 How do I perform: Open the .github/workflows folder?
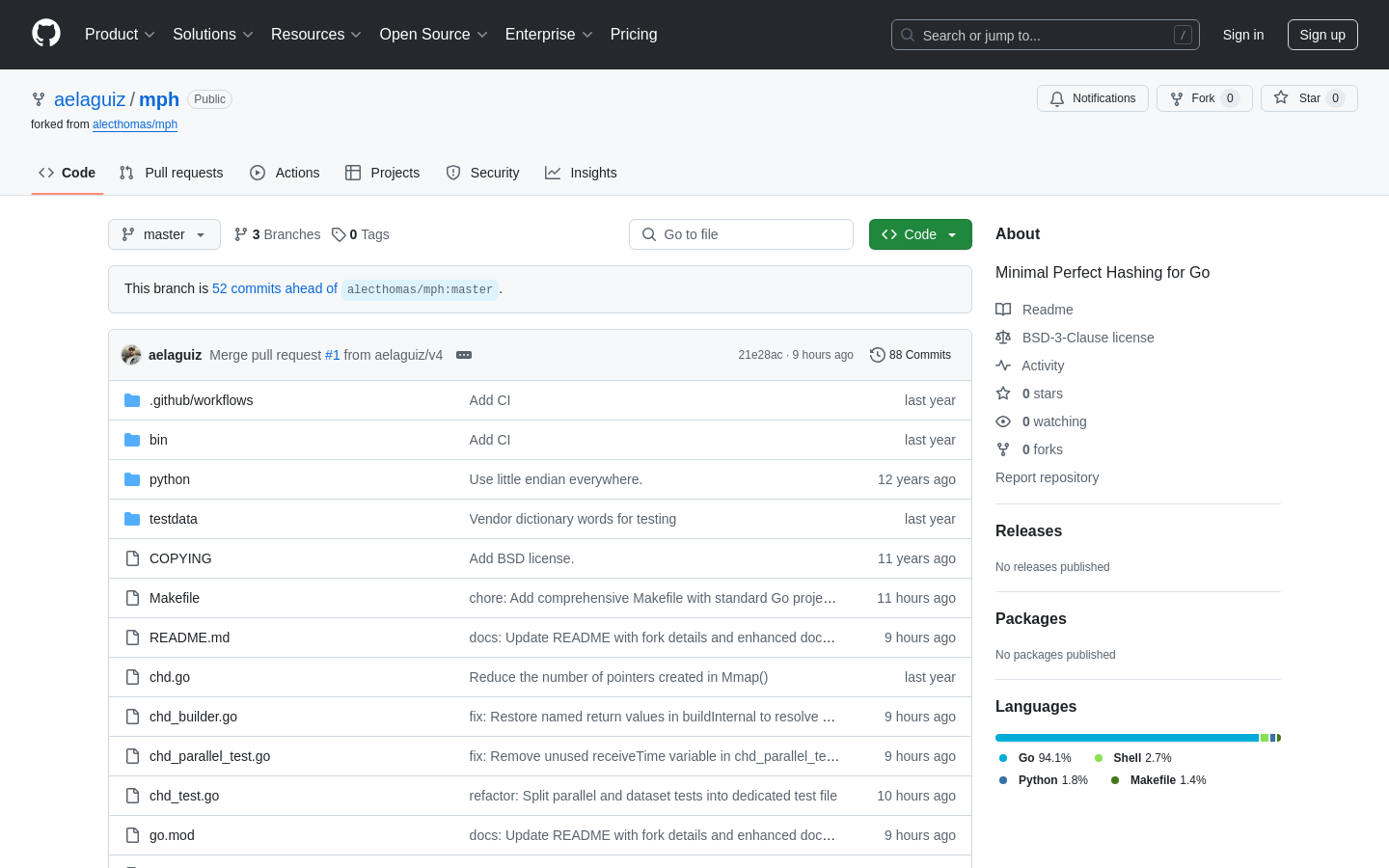(x=201, y=400)
